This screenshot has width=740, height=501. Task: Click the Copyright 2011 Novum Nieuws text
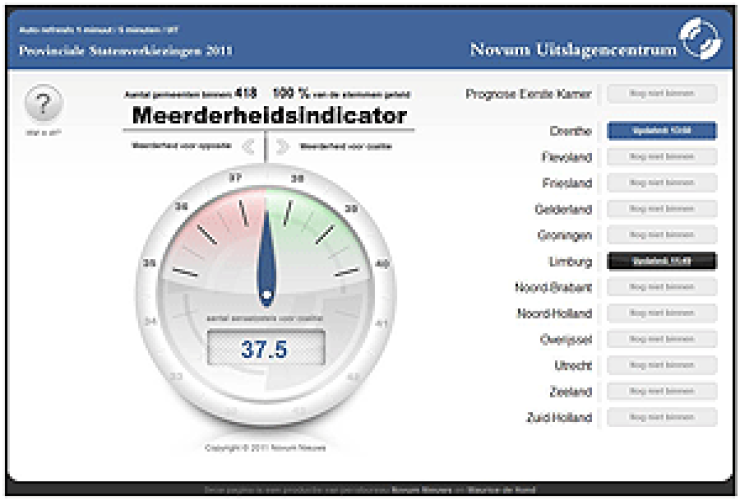(x=265, y=448)
